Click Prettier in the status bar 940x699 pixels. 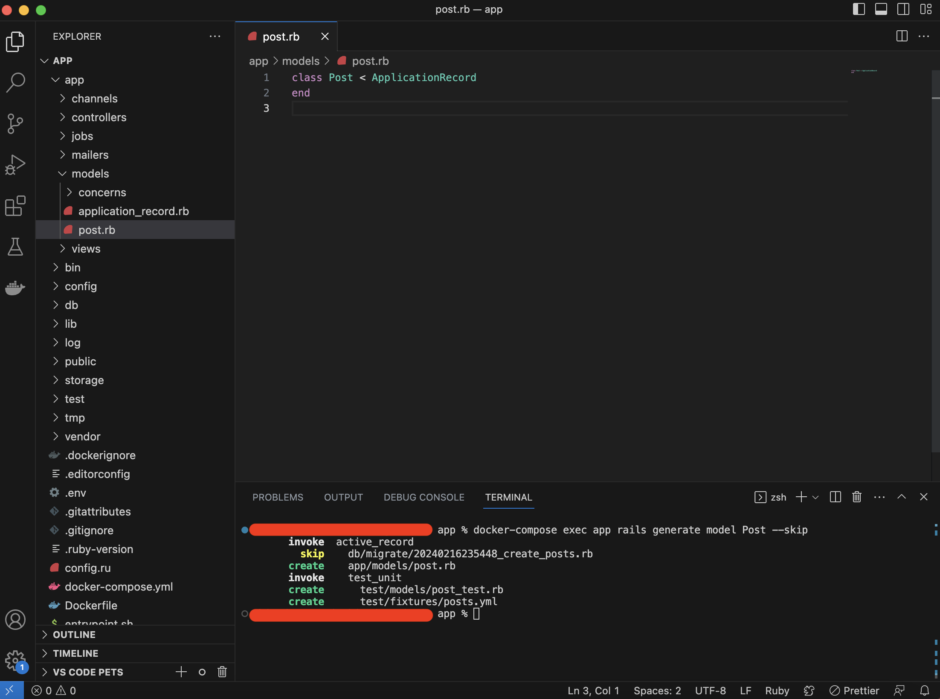tap(854, 690)
